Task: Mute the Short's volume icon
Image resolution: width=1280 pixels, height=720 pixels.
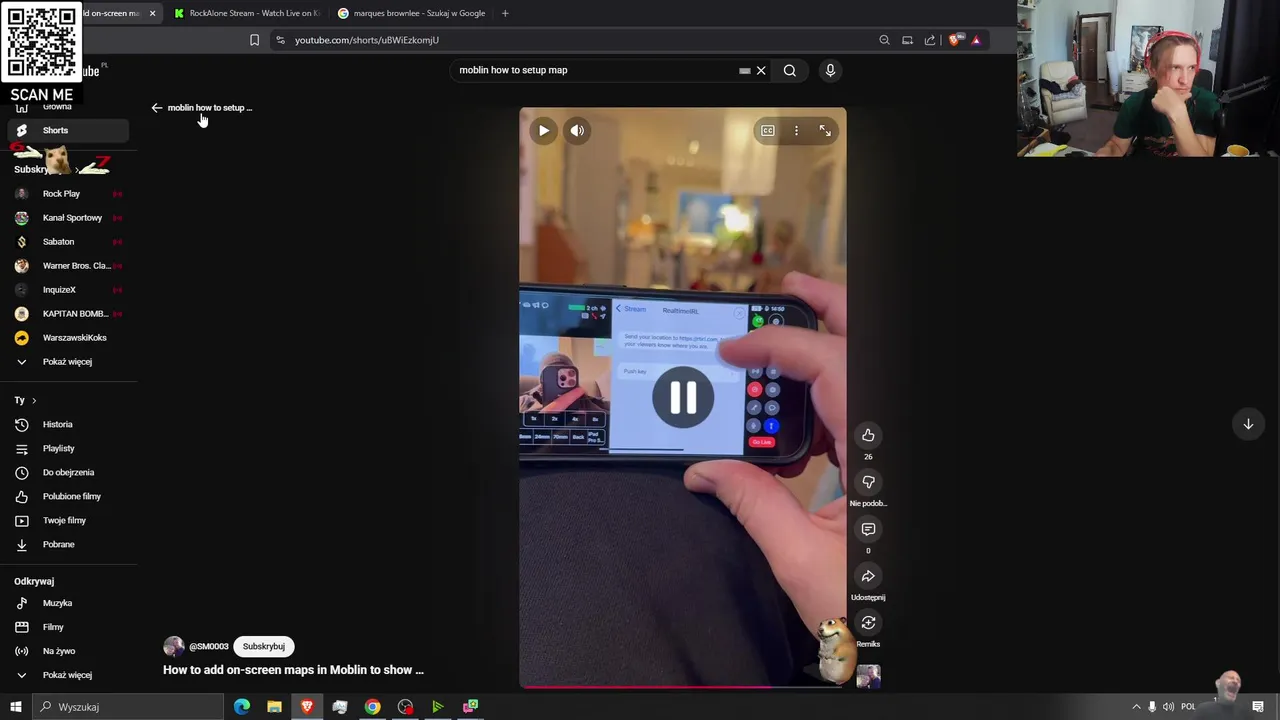Action: pos(577,130)
